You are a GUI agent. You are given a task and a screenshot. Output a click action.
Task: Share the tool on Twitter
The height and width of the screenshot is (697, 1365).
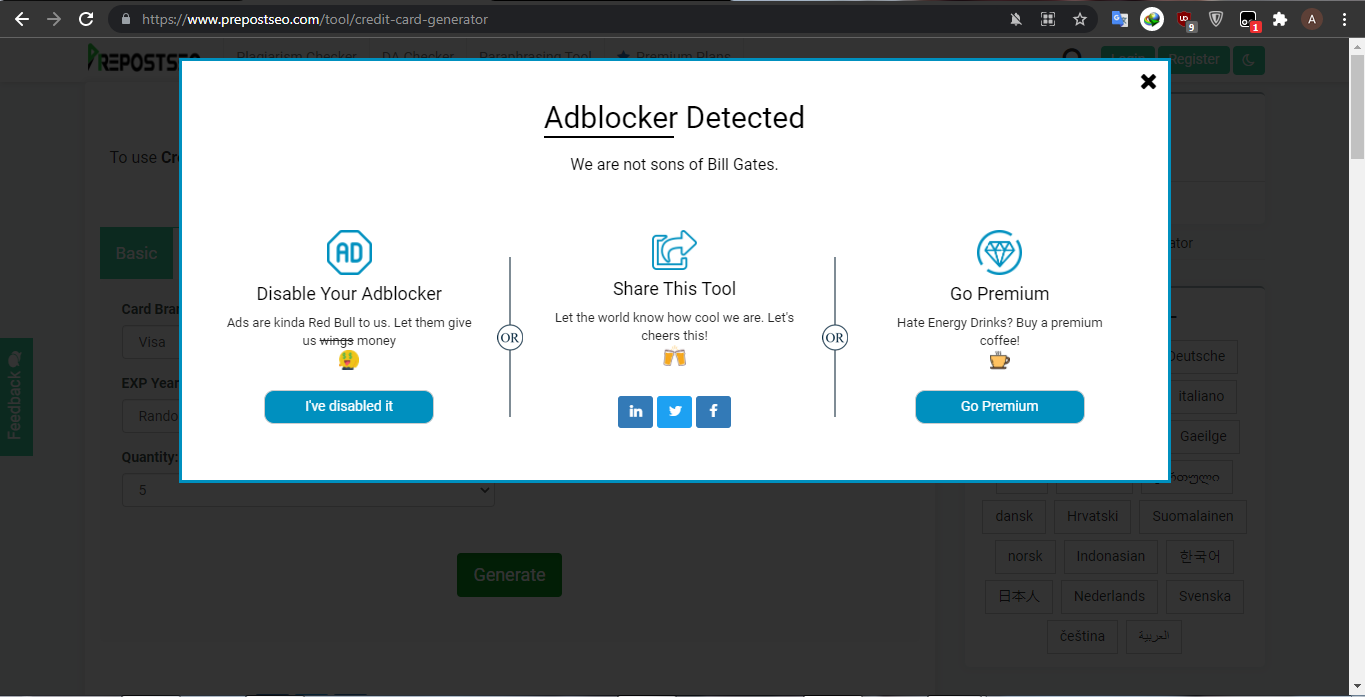point(674,411)
